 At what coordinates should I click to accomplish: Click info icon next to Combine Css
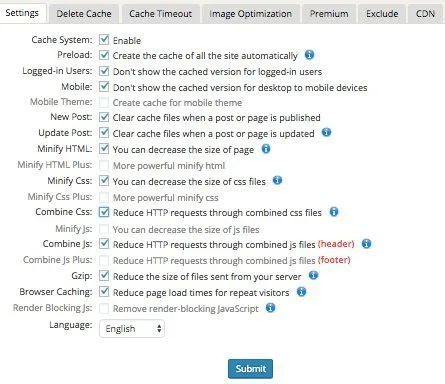(x=334, y=212)
